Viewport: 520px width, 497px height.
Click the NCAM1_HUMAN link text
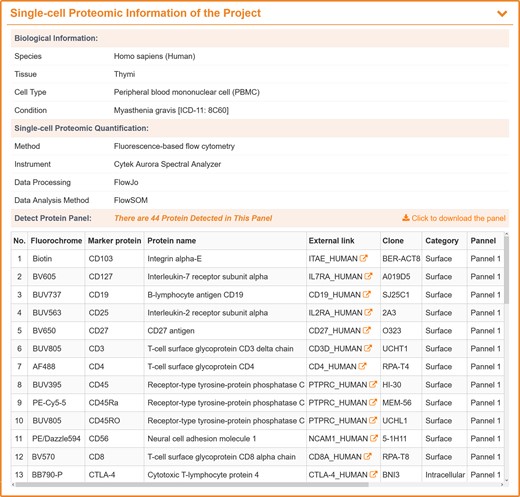pyautogui.click(x=338, y=439)
